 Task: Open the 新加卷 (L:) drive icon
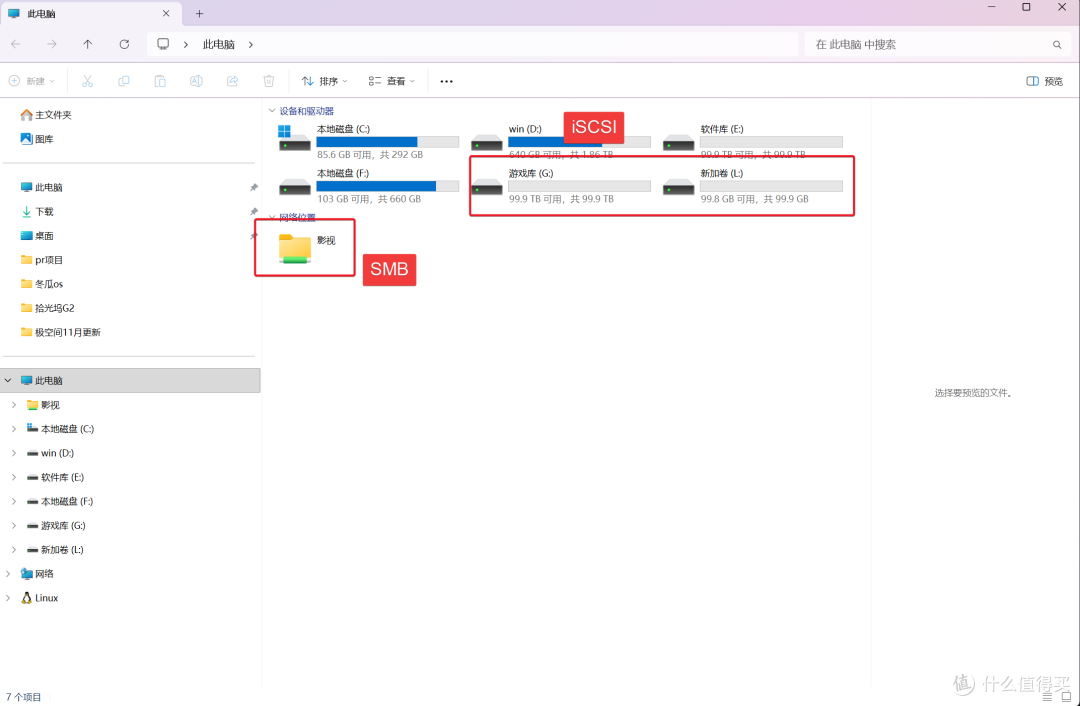coord(678,187)
